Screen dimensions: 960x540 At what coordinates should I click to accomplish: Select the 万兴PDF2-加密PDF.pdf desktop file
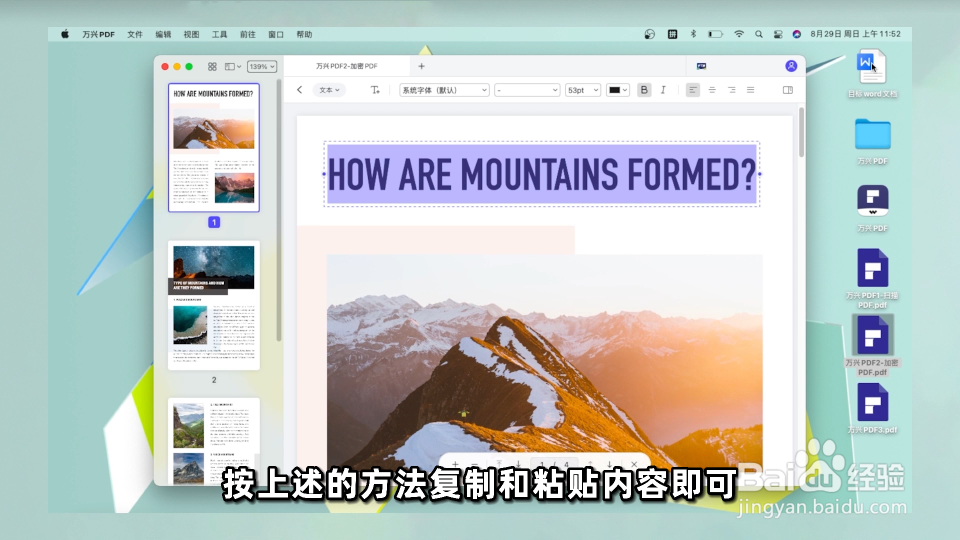[x=872, y=346]
